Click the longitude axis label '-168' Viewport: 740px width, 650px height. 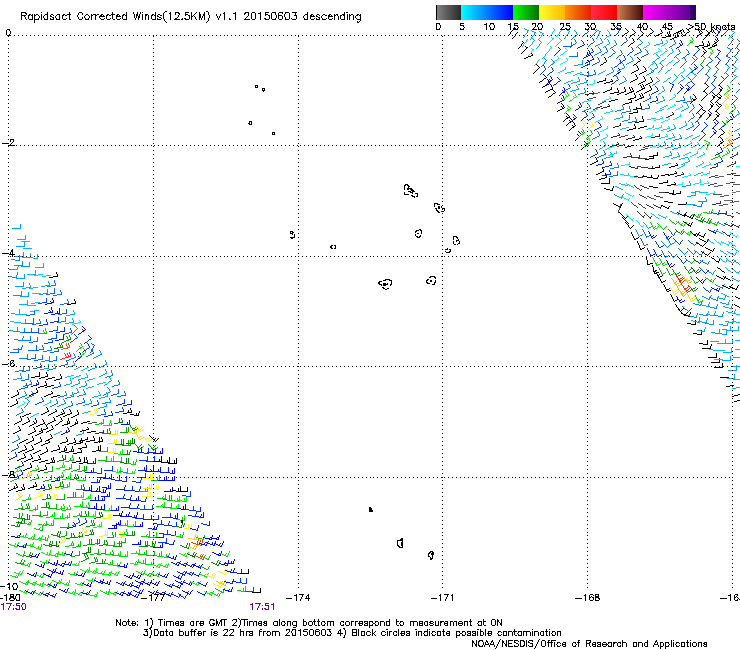click(x=587, y=598)
